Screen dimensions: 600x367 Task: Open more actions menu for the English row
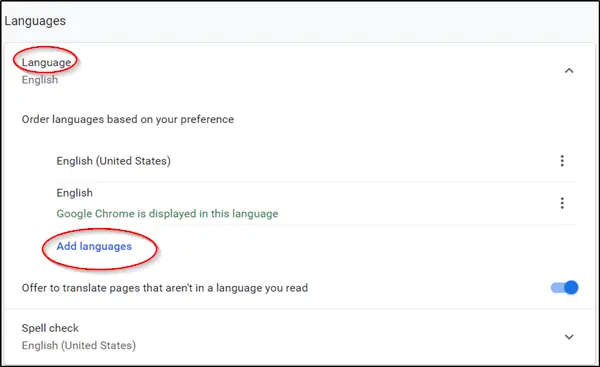tap(562, 203)
